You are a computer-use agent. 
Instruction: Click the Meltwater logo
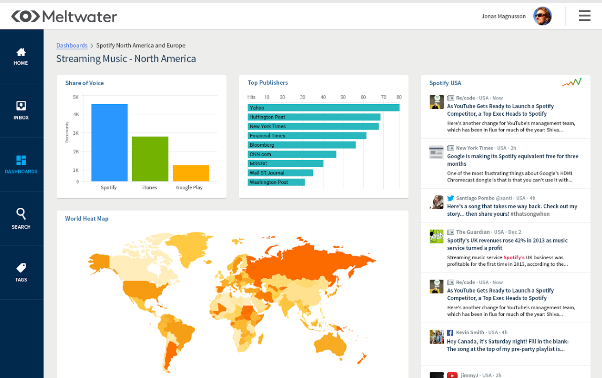click(64, 17)
